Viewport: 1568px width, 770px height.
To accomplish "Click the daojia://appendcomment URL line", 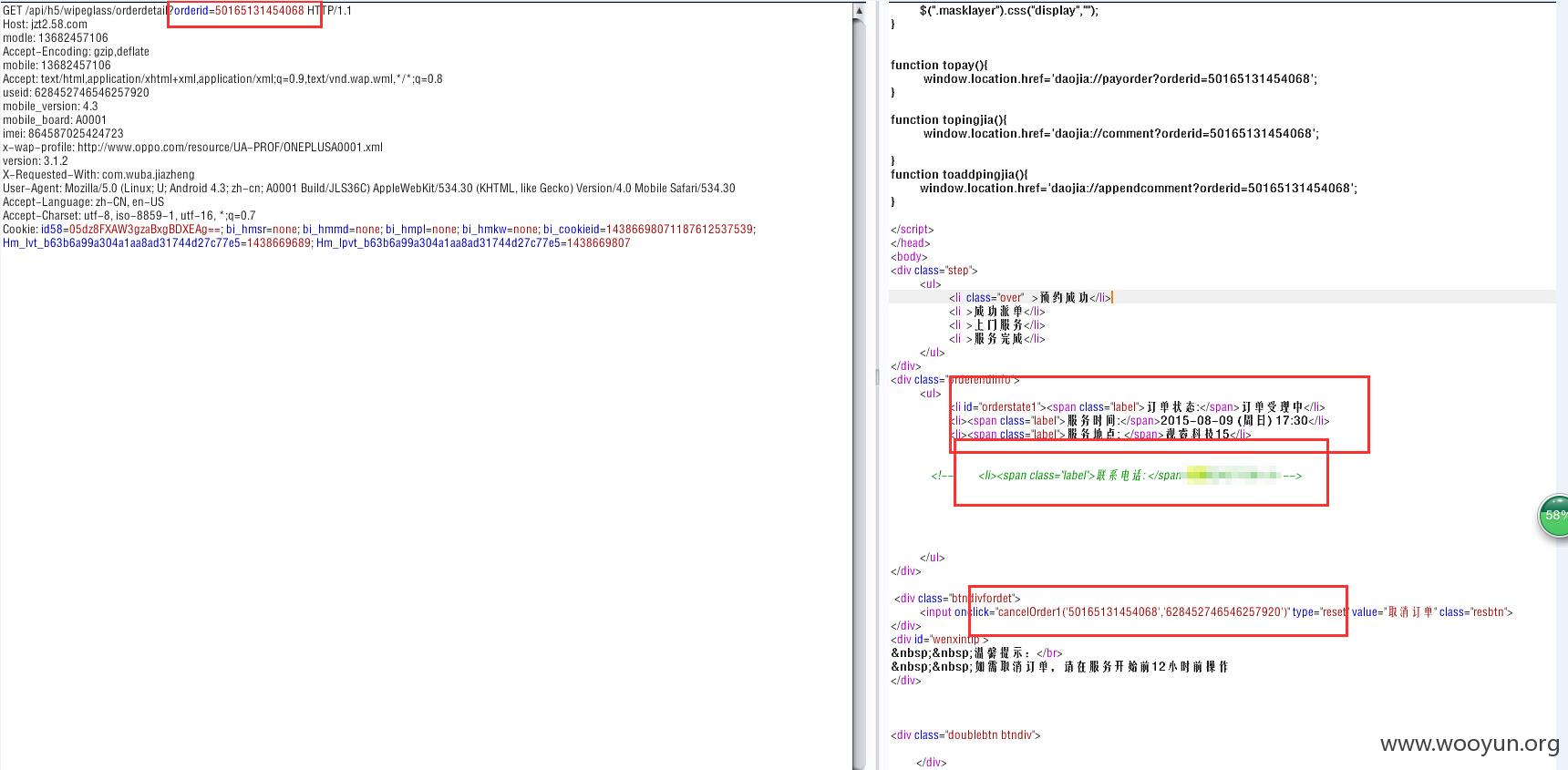I will 1138,189.
